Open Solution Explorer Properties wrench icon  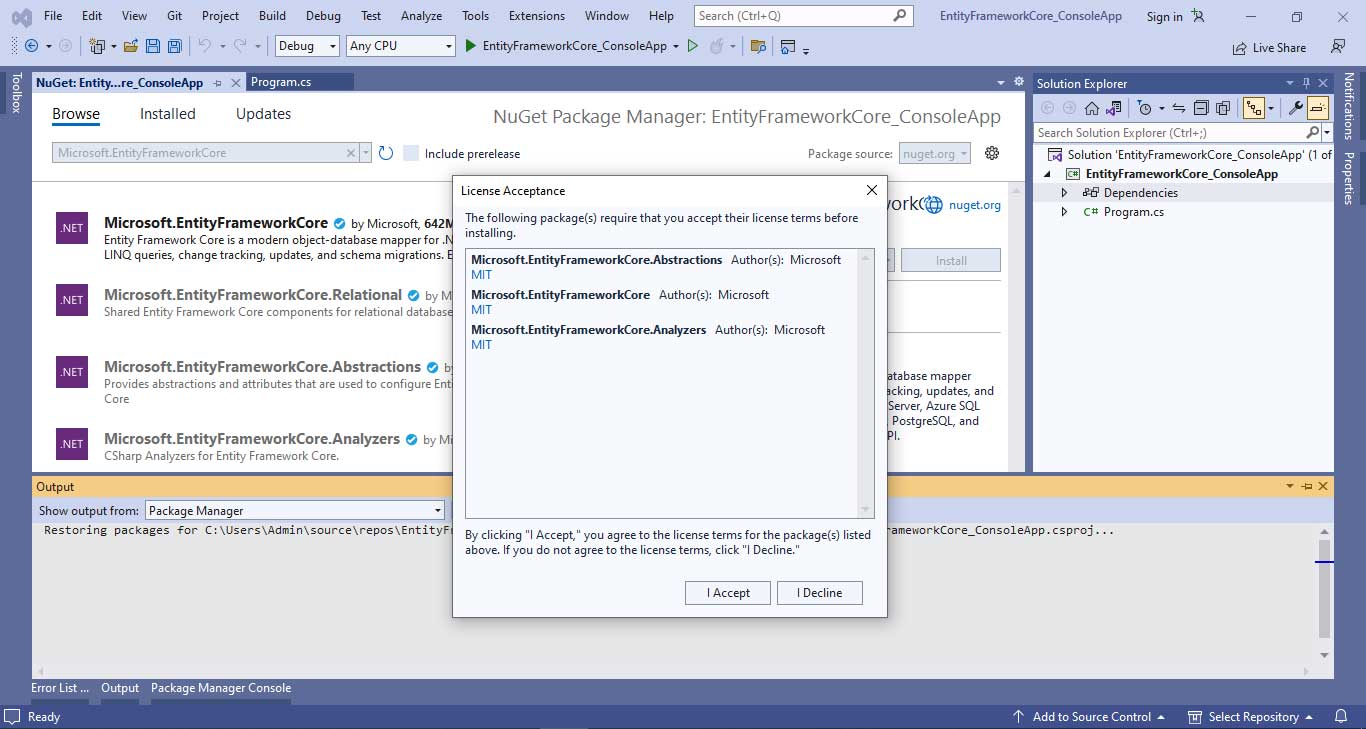(1297, 108)
